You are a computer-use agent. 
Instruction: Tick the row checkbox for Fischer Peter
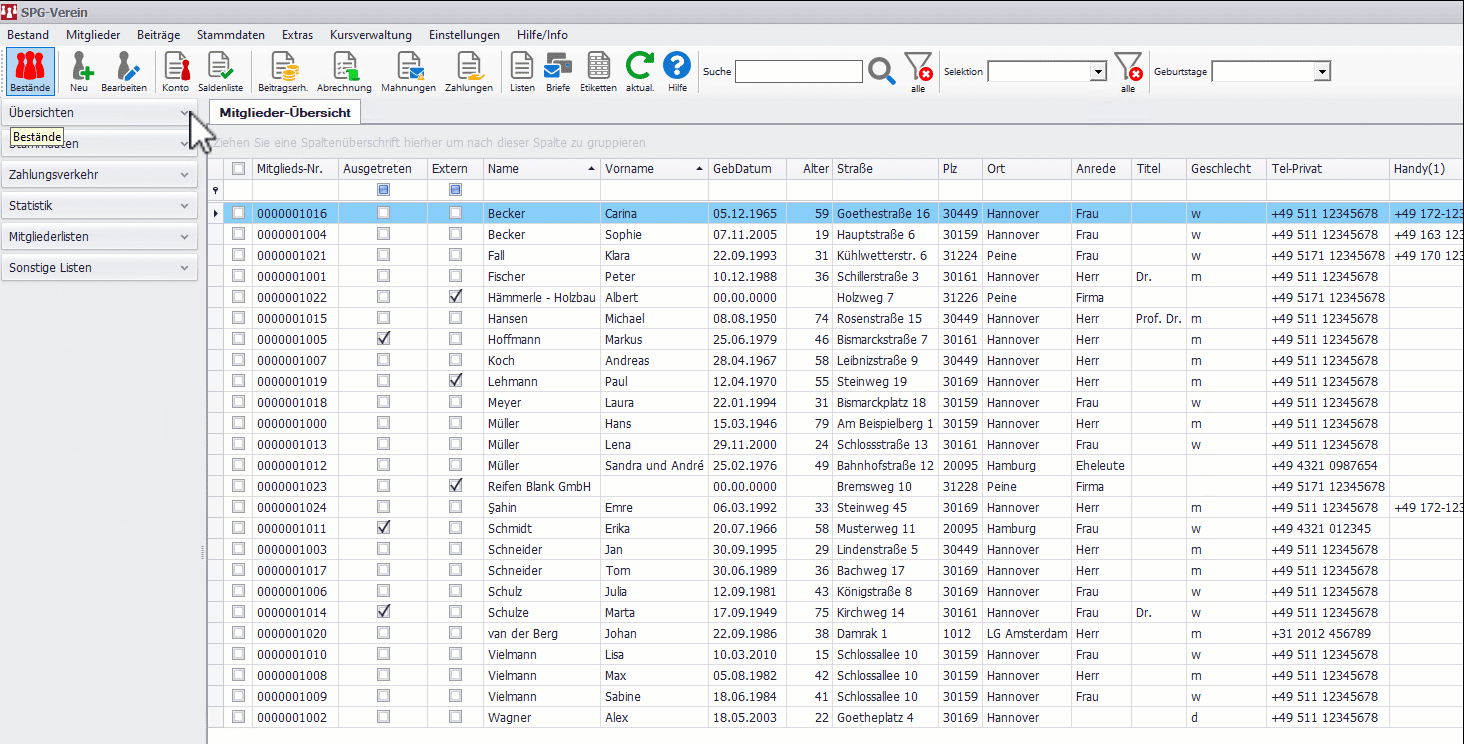pyautogui.click(x=238, y=276)
